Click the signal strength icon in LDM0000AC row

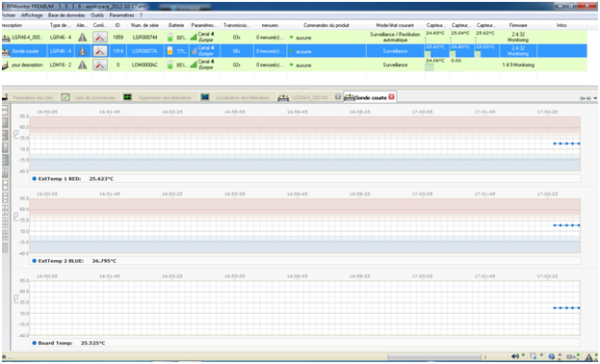194,65
